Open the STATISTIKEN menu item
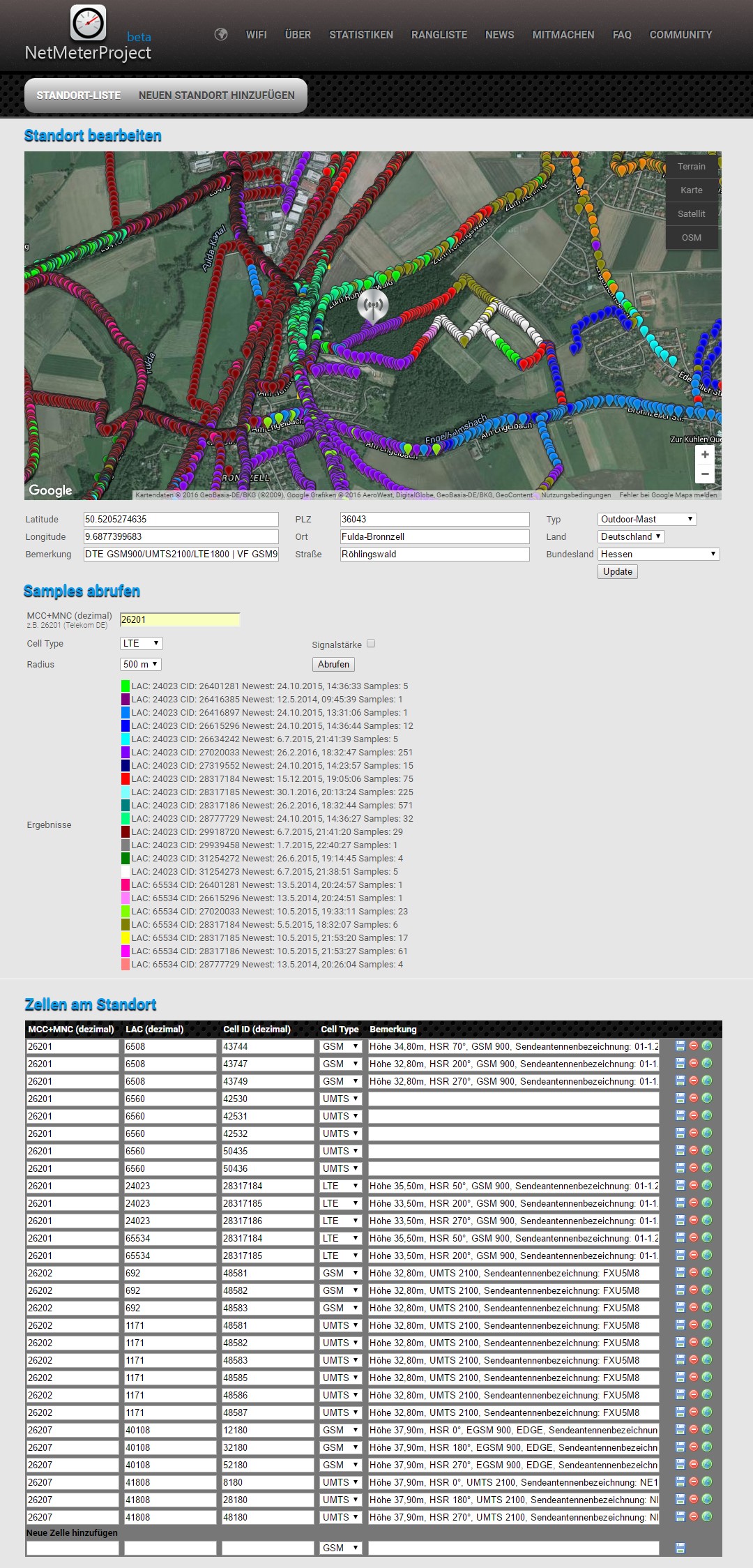This screenshot has width=753, height=1568. [x=360, y=35]
